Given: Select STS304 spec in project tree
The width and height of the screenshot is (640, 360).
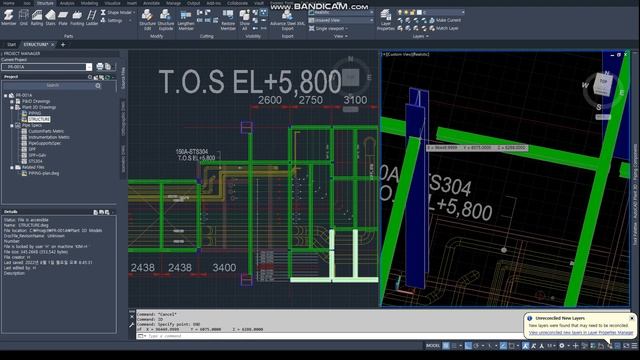Looking at the screenshot, I should click(x=36, y=161).
